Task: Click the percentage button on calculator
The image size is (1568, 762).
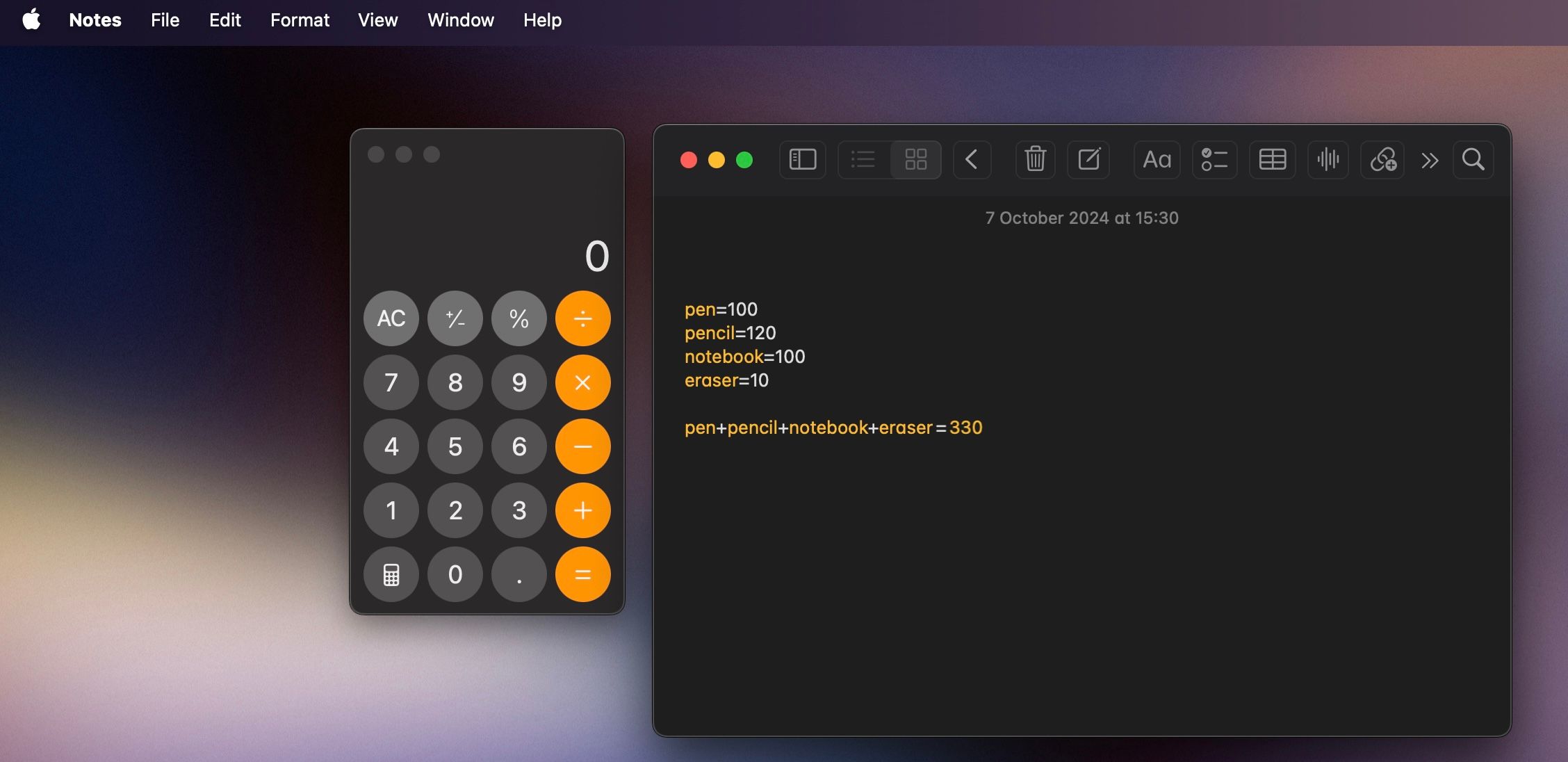Action: click(518, 318)
